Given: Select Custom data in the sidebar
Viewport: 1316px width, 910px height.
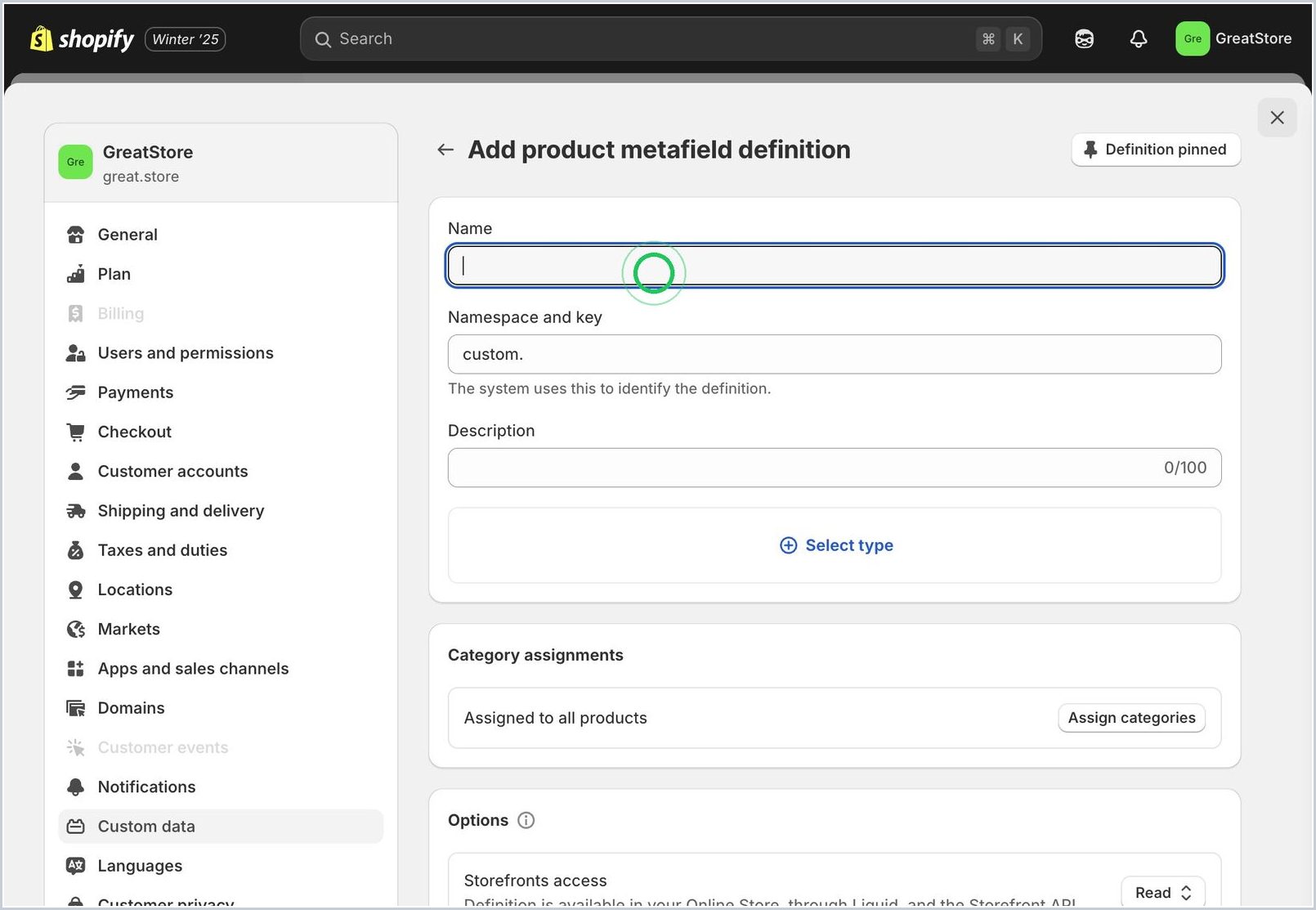Looking at the screenshot, I should 221,826.
